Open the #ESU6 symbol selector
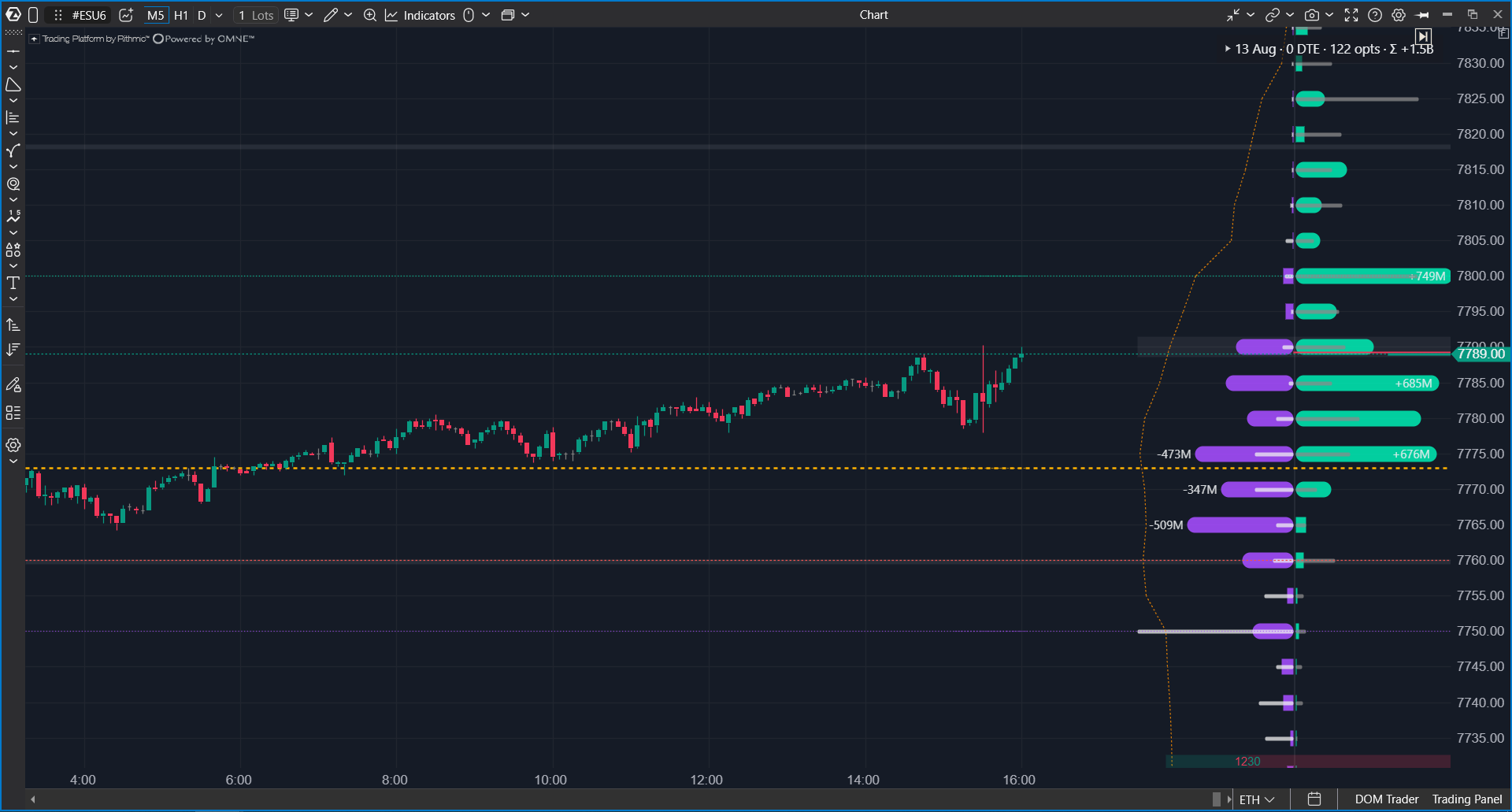 pyautogui.click(x=89, y=15)
